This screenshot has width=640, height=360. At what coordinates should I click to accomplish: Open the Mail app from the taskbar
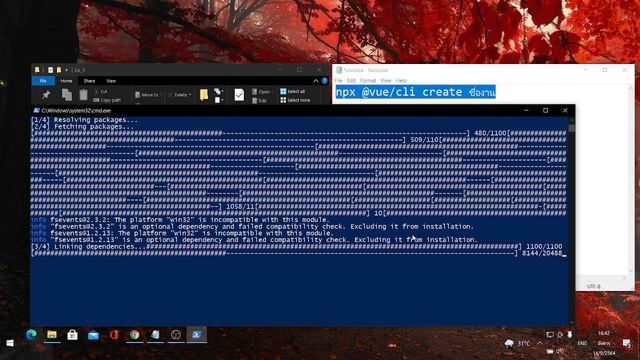click(93, 335)
